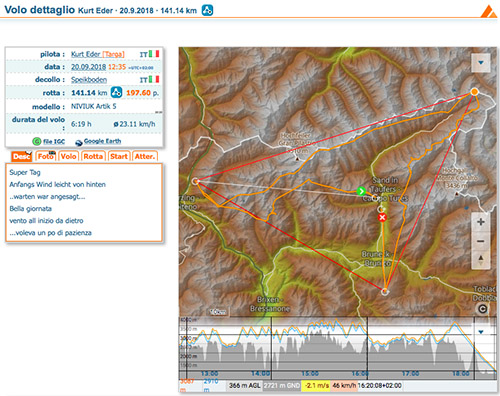Click the map copyright C icon

(x=482, y=309)
